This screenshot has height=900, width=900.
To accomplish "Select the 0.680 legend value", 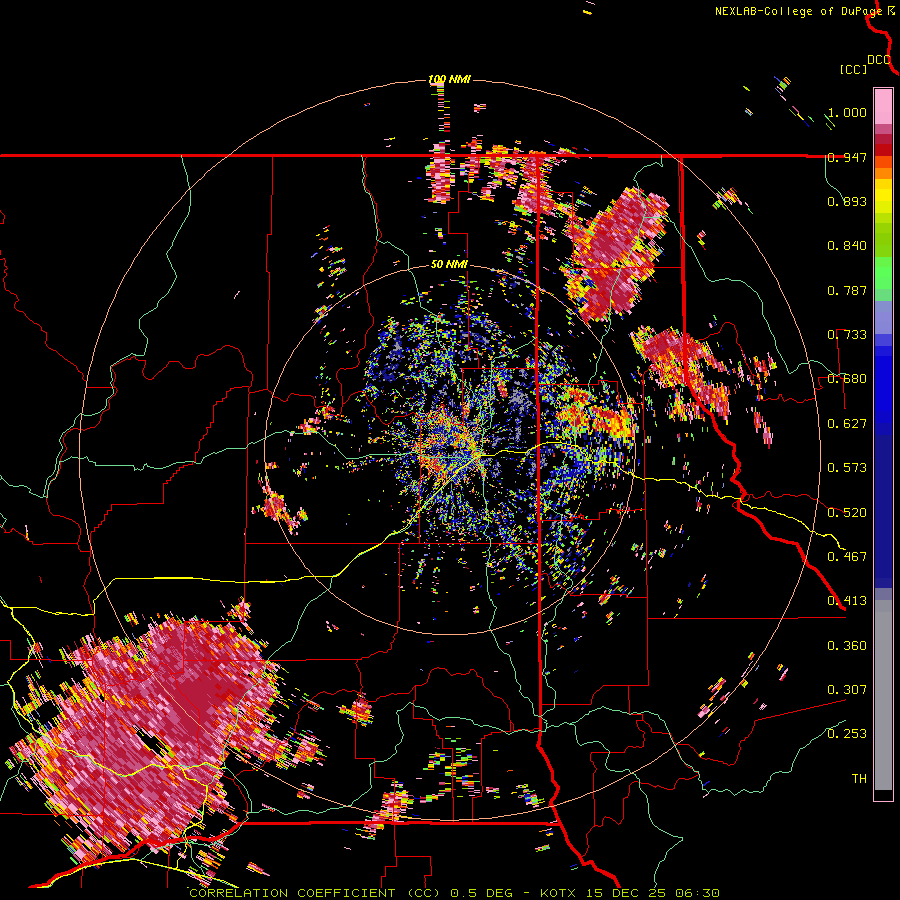I will [x=847, y=379].
